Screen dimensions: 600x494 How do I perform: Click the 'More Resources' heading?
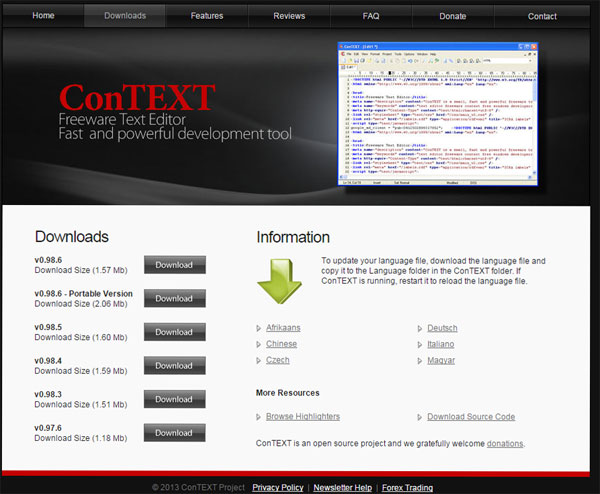pos(287,393)
